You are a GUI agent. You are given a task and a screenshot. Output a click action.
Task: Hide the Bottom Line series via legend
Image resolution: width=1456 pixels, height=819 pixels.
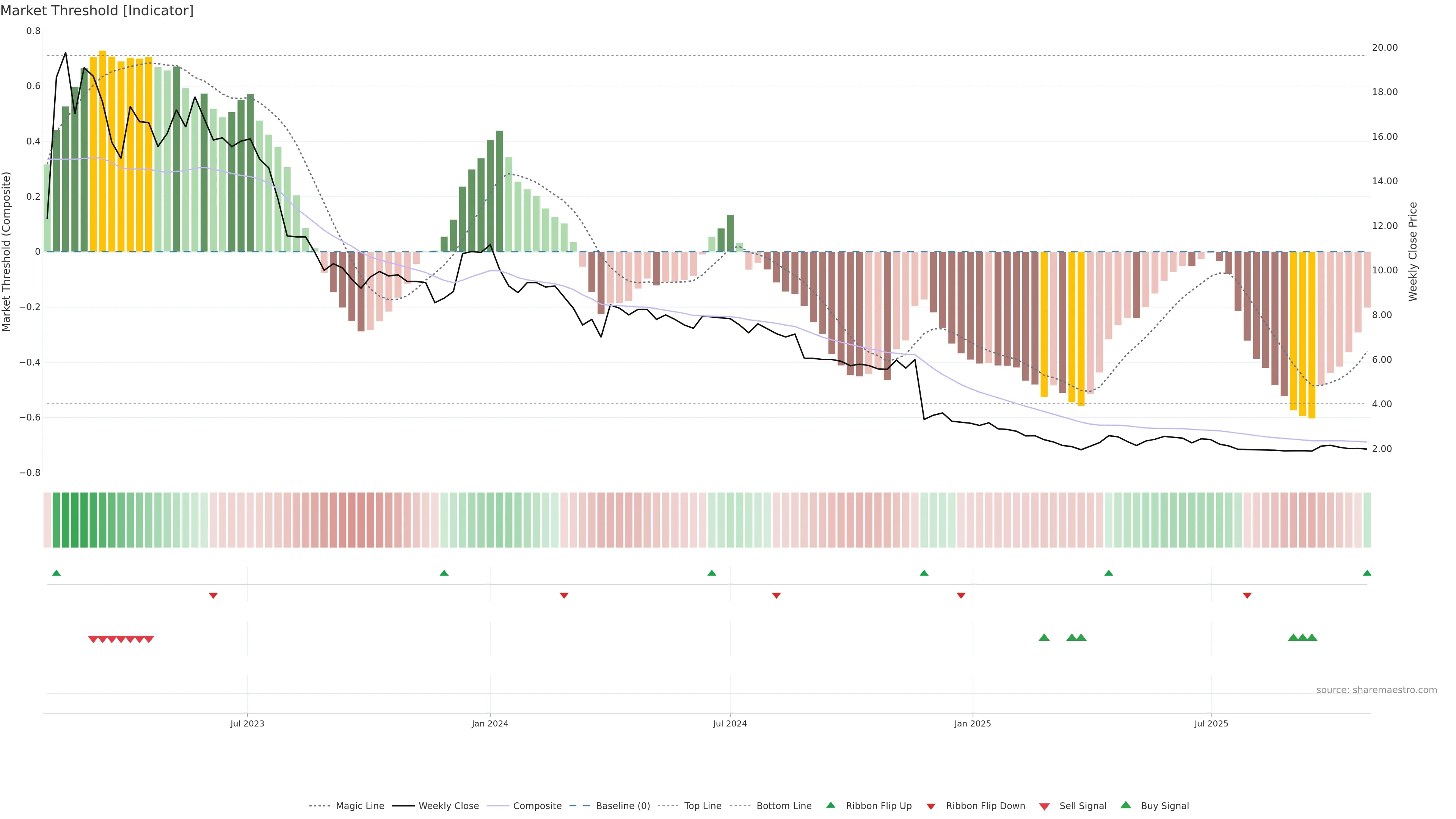tap(783, 806)
